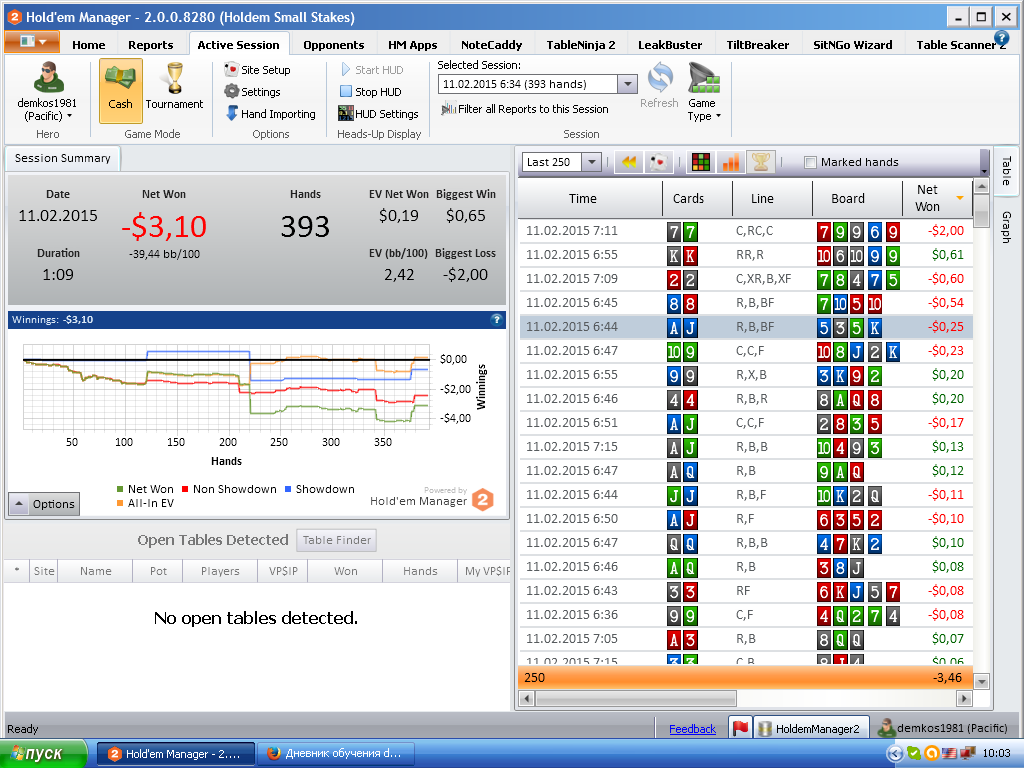Open the Feedback link
Viewport: 1024px width, 768px height.
(x=692, y=729)
